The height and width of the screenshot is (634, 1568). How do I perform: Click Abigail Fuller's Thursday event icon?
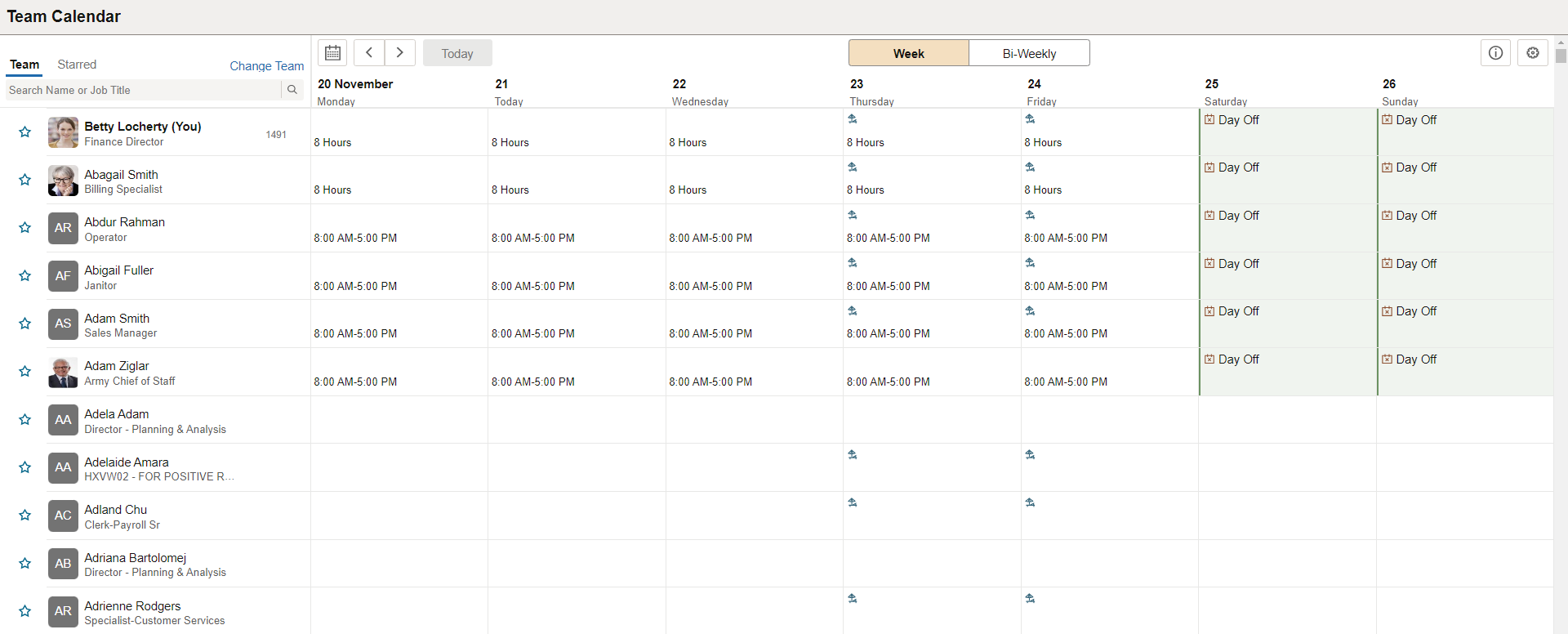[x=853, y=263]
